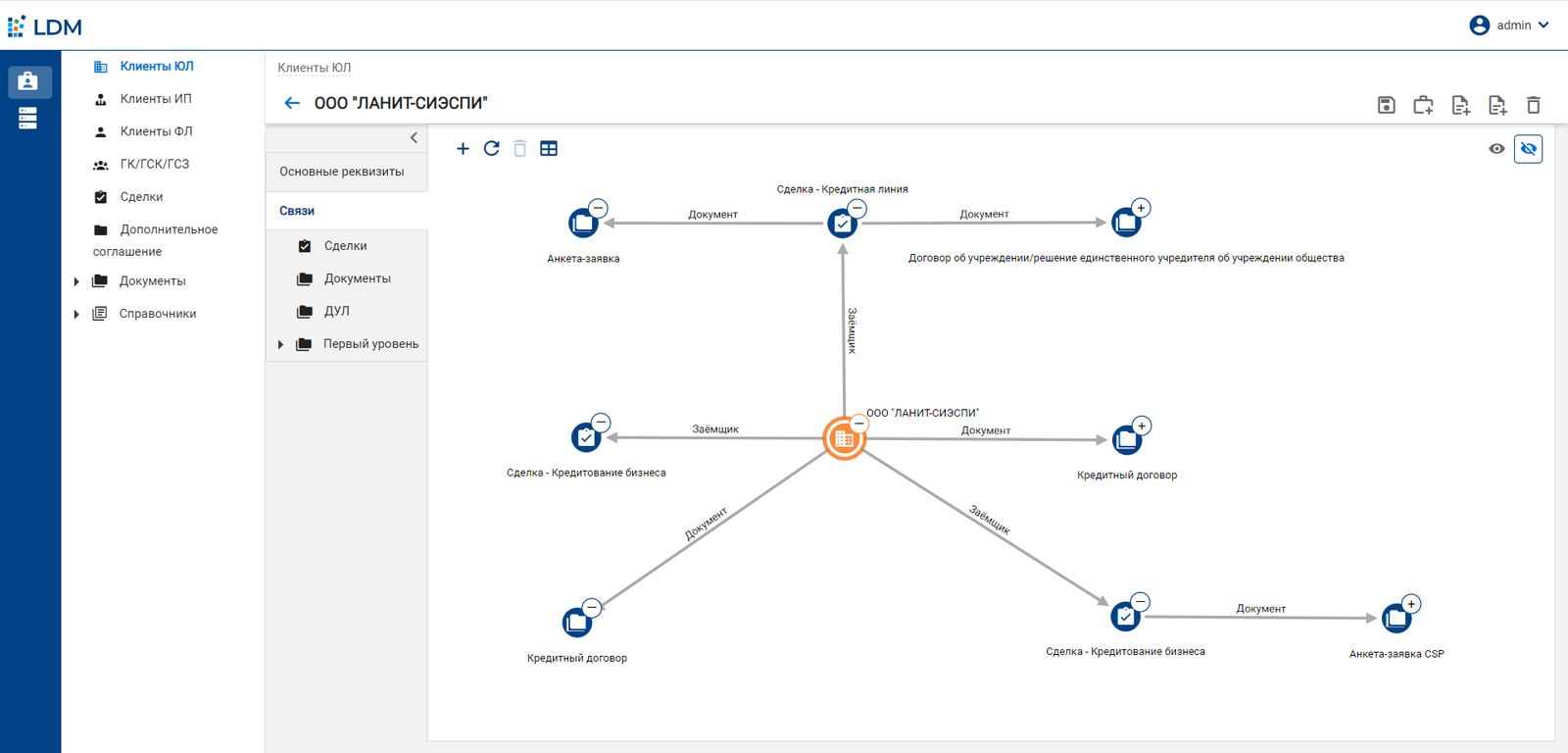Click the back arrow next to company name

pyautogui.click(x=292, y=103)
